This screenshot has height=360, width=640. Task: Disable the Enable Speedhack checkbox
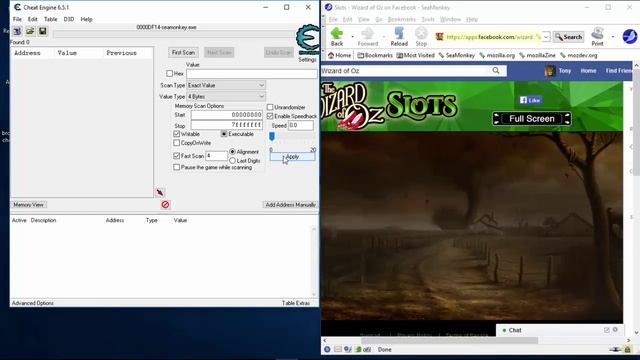(x=270, y=116)
